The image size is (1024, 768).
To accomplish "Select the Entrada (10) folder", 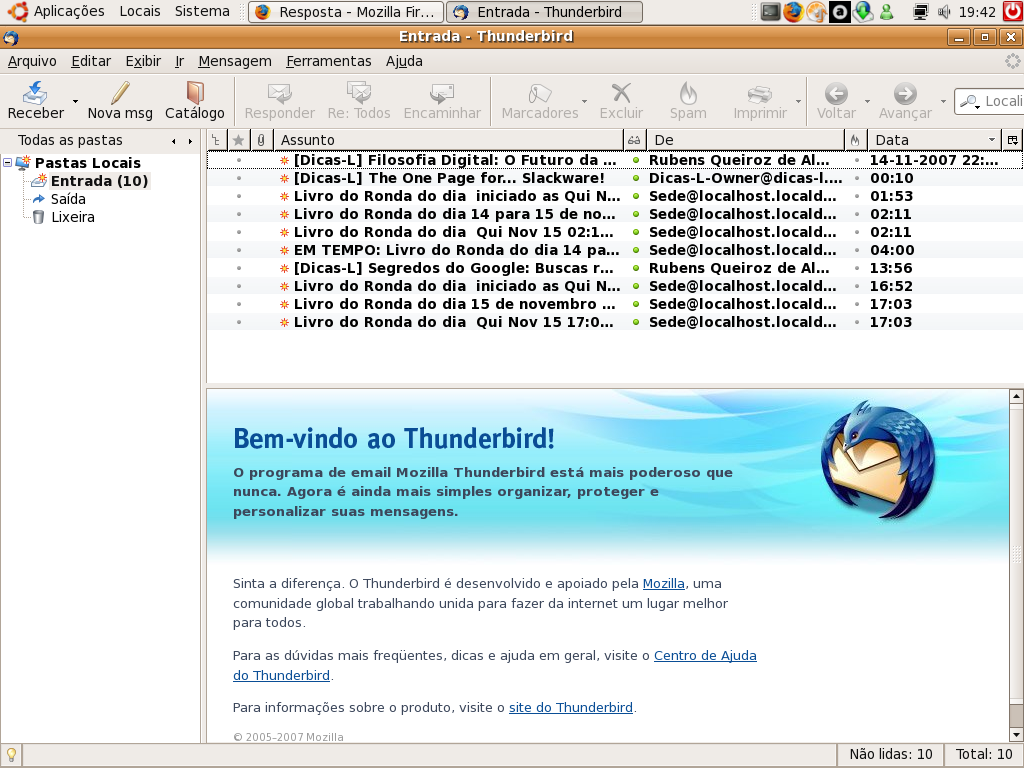I will 99,181.
